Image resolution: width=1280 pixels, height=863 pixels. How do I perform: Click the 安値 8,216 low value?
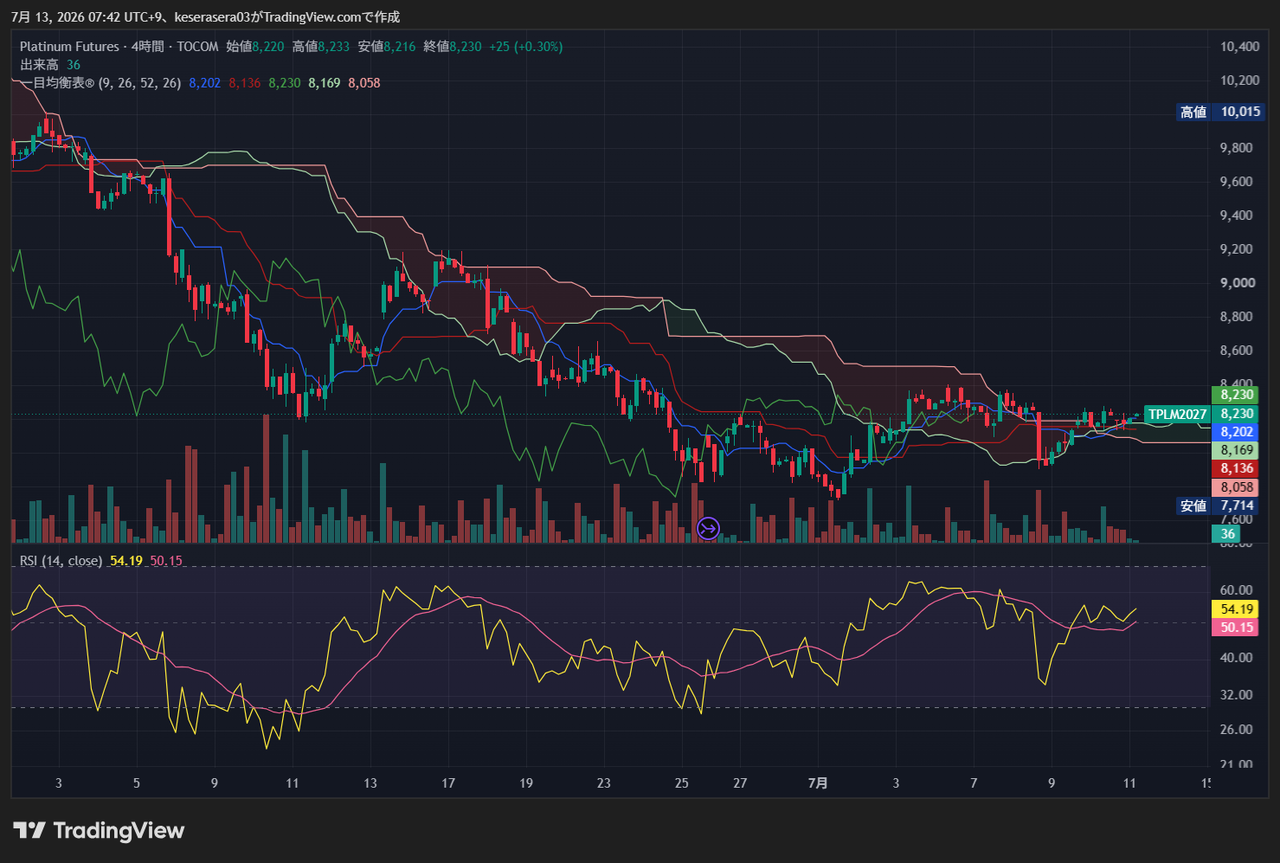pos(386,46)
